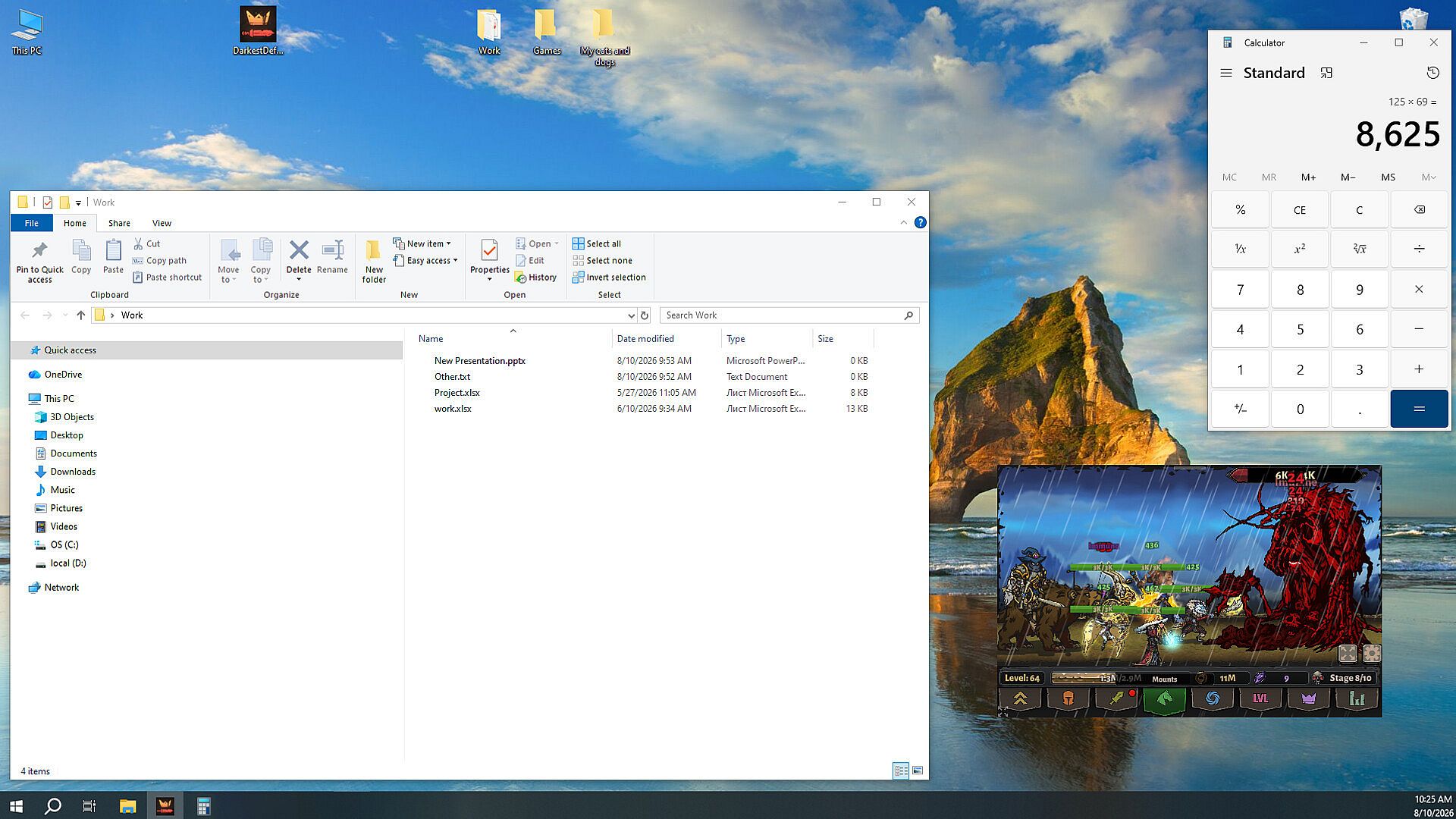This screenshot has width=1456, height=819.
Task: Open the Calculator memory list dropdown
Action: pyautogui.click(x=1429, y=177)
